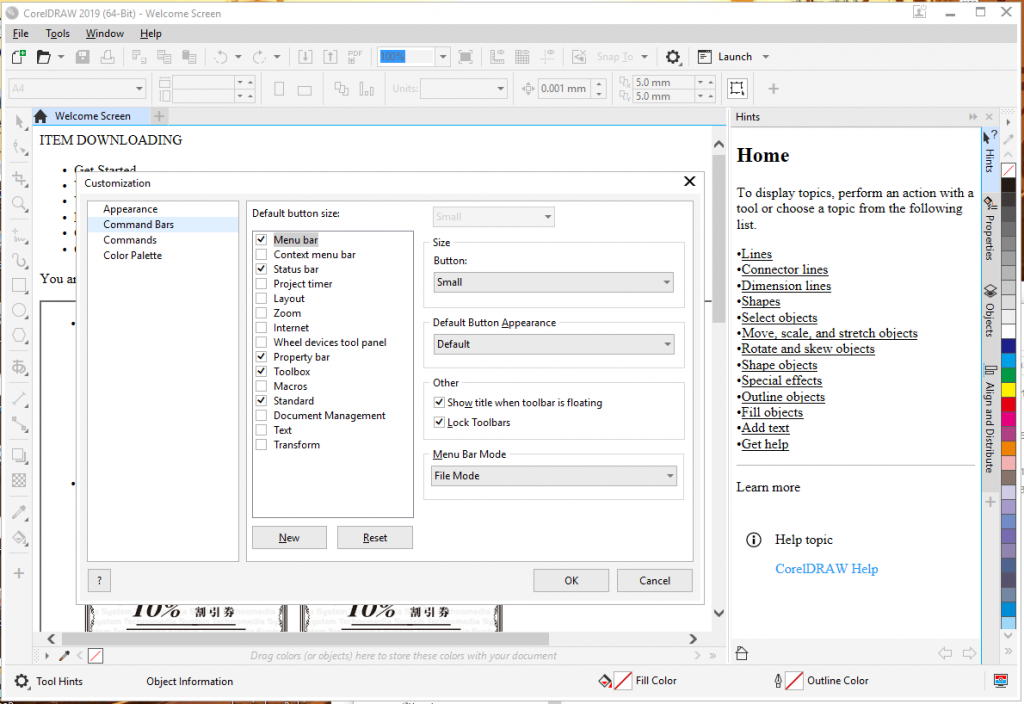
Task: Pick the yellow color palette swatch
Action: (1008, 390)
